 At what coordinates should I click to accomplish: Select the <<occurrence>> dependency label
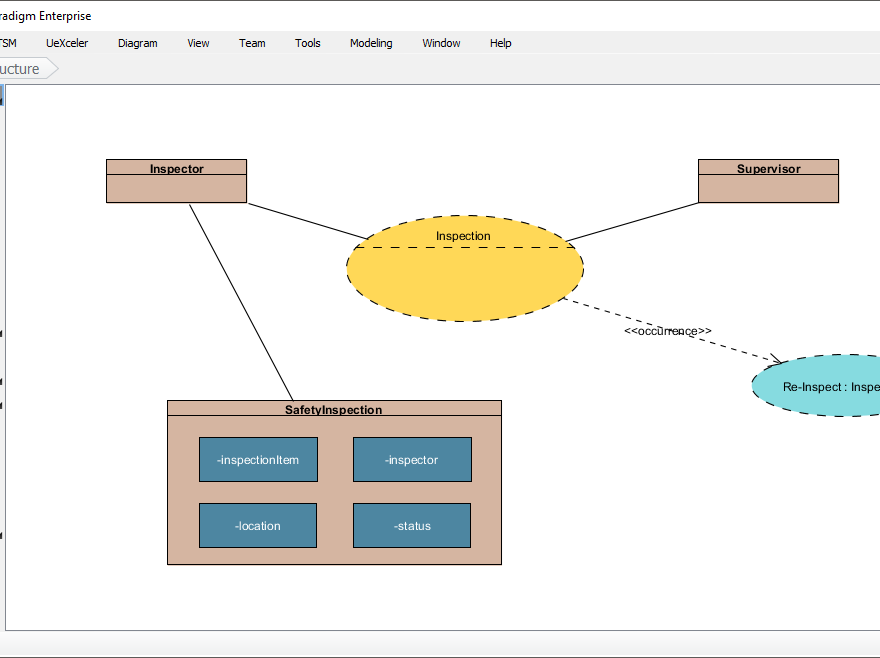coord(669,330)
